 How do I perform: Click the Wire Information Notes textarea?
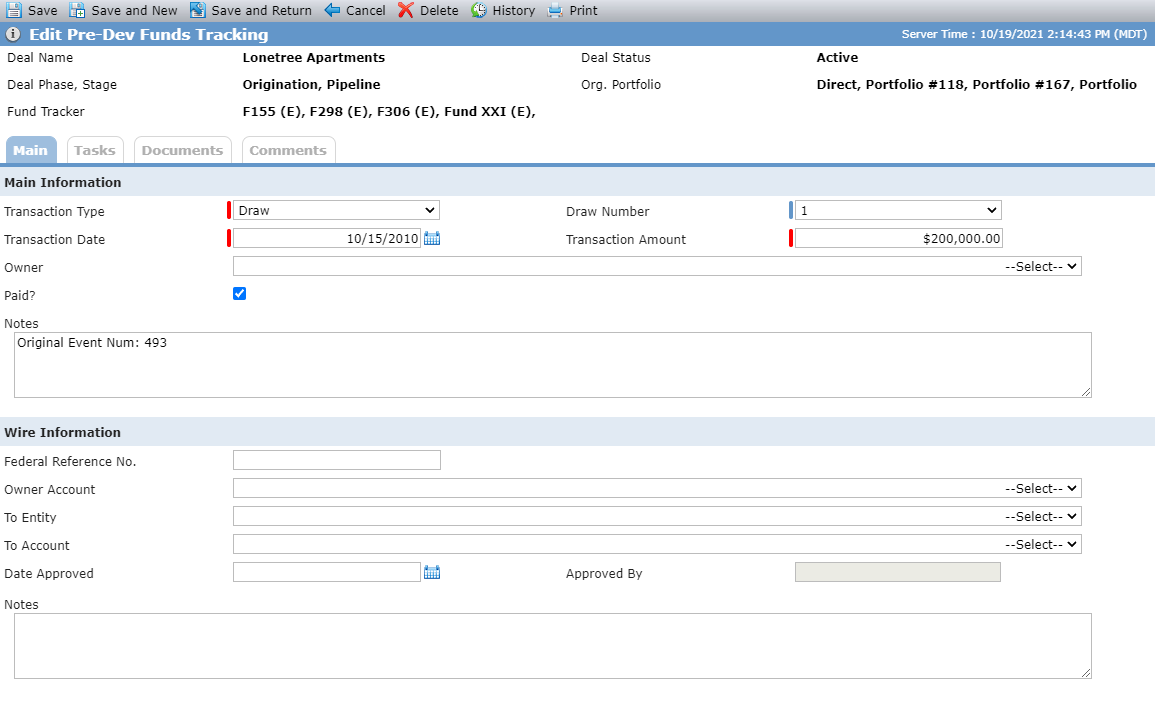(x=552, y=646)
